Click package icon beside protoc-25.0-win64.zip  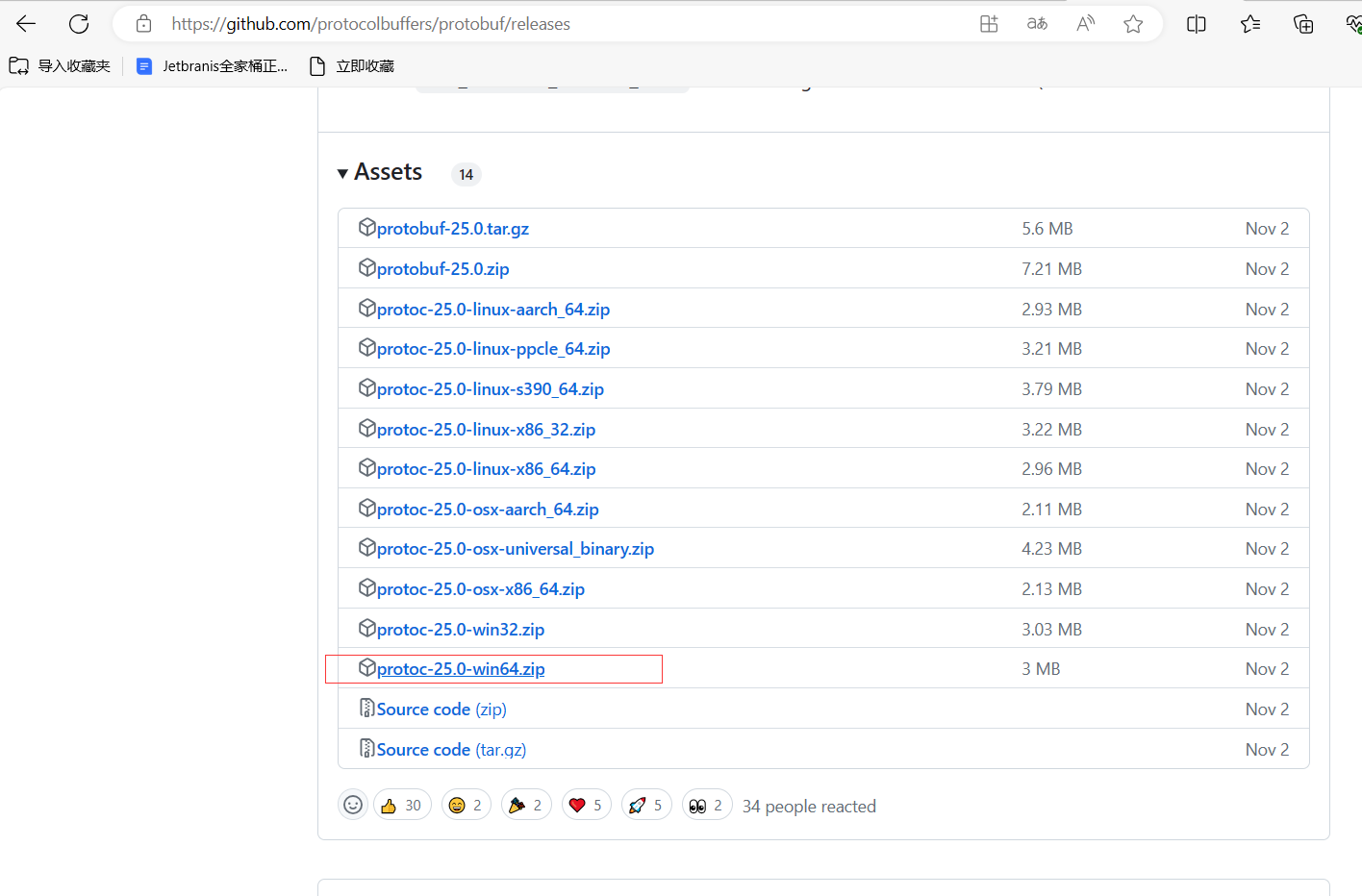pos(366,667)
